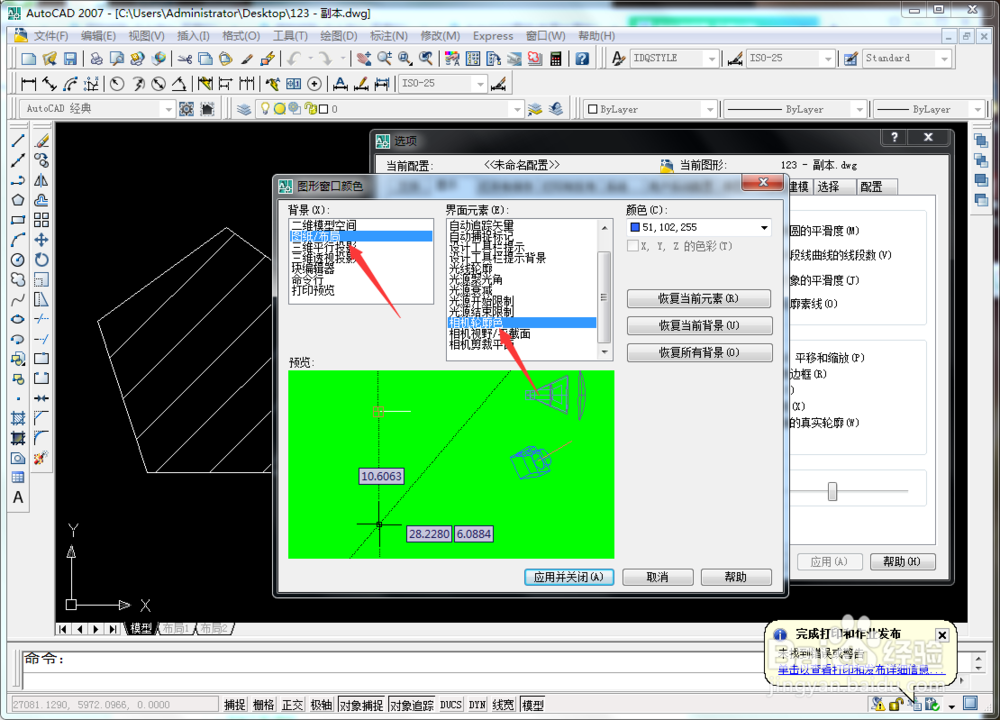The image size is (1000, 720).
Task: Click the Table tool icon
Action: pyautogui.click(x=18, y=477)
